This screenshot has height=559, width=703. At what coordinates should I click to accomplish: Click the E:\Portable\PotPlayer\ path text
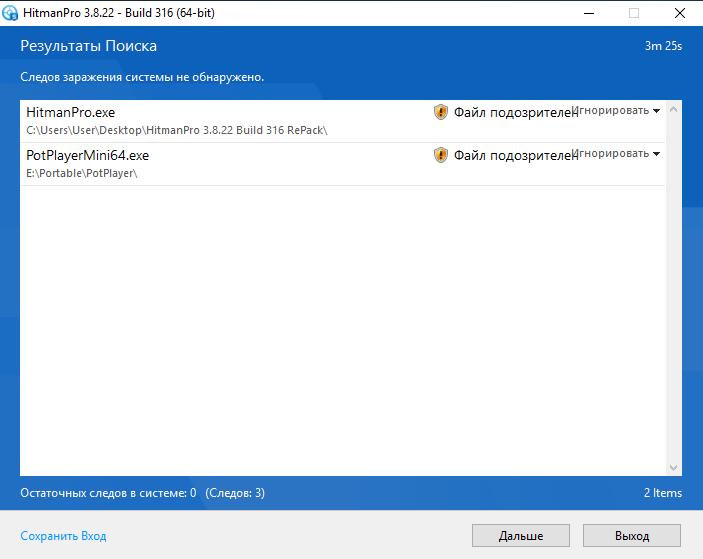[x=82, y=173]
